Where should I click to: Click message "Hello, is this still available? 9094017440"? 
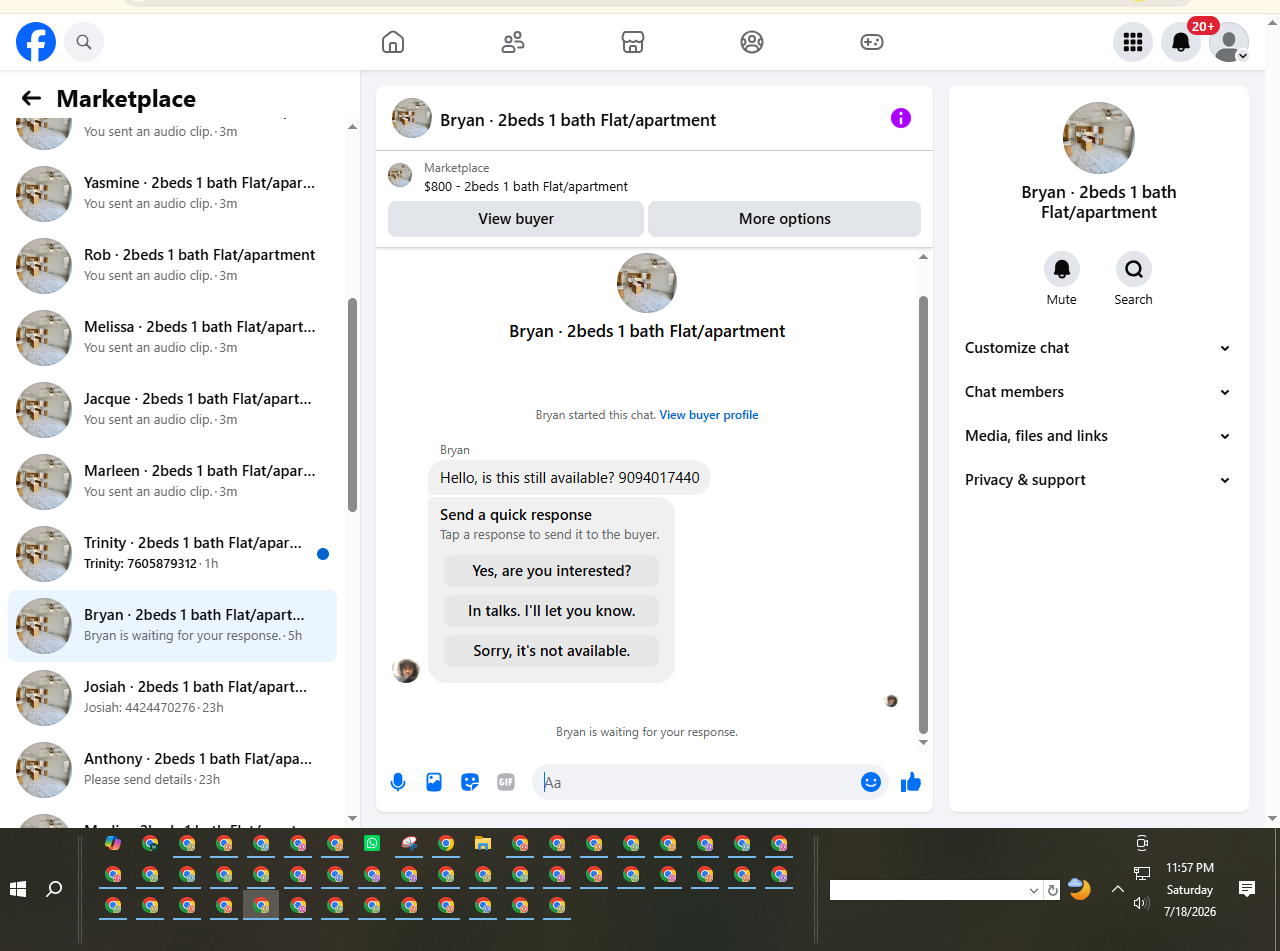(x=570, y=478)
